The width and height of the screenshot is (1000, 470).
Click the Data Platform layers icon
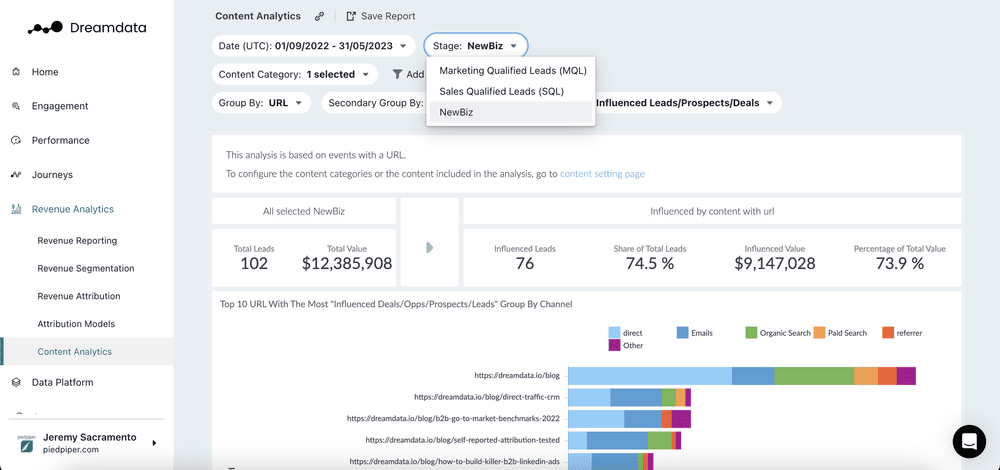(17, 383)
